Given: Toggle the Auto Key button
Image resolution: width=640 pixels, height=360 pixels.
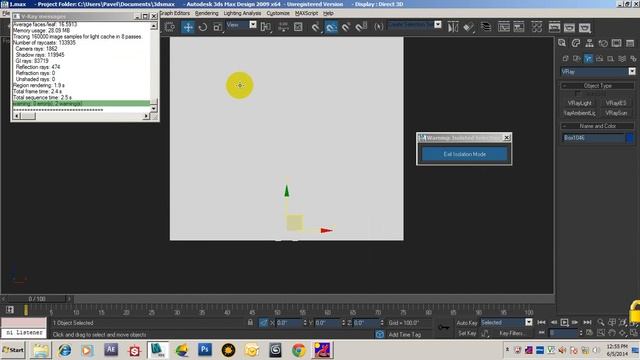Looking at the screenshot, I should tap(467, 322).
